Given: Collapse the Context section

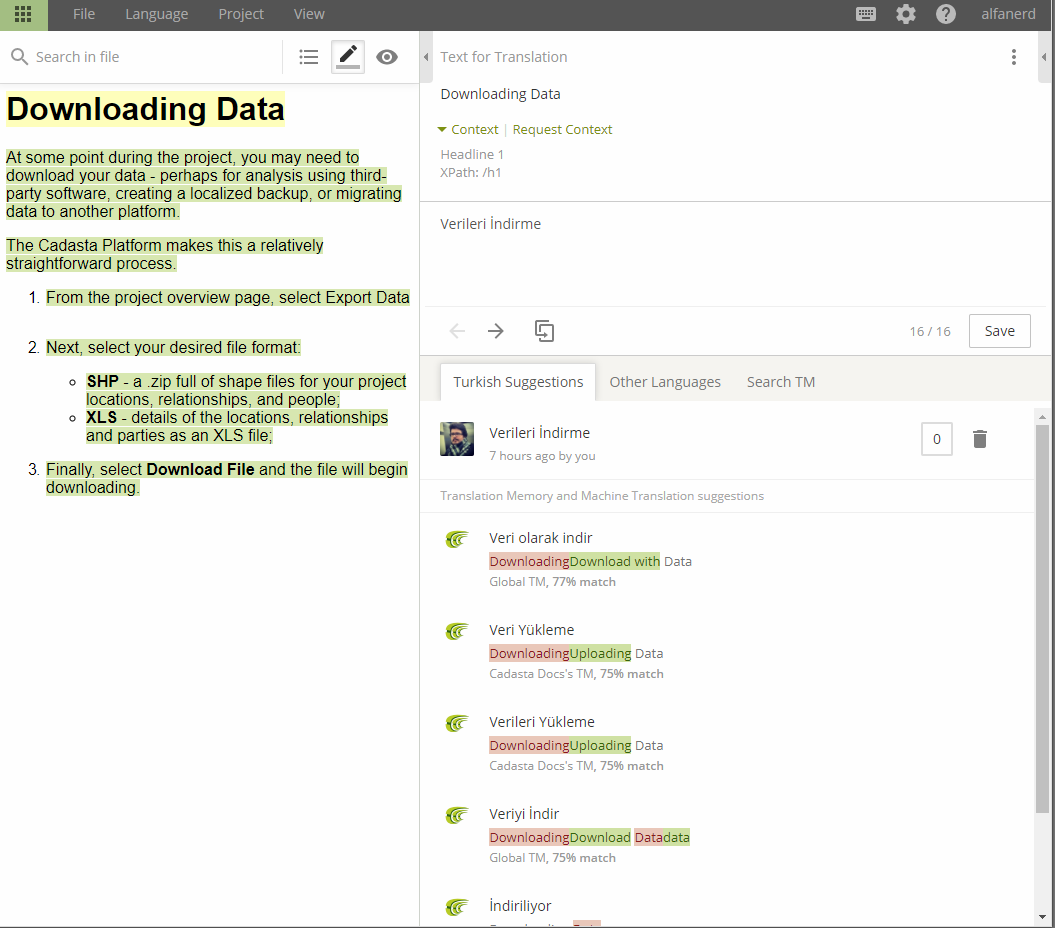Looking at the screenshot, I should 467,129.
